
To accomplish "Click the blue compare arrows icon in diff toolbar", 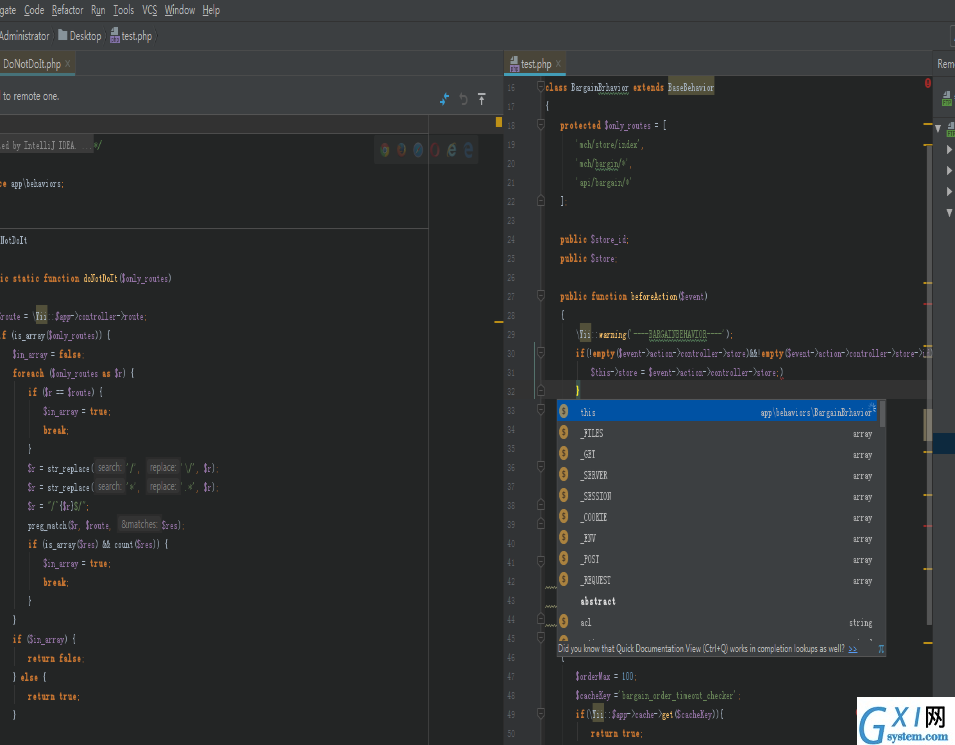I will [445, 99].
